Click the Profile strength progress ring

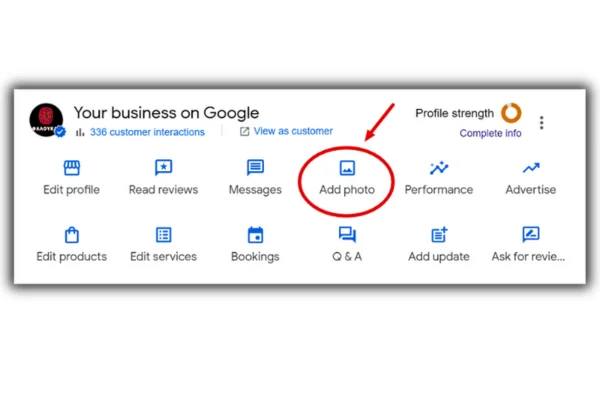(x=510, y=113)
